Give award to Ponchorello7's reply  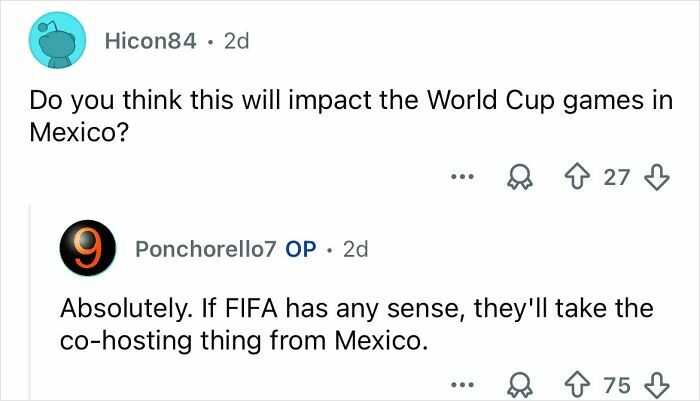pos(520,384)
